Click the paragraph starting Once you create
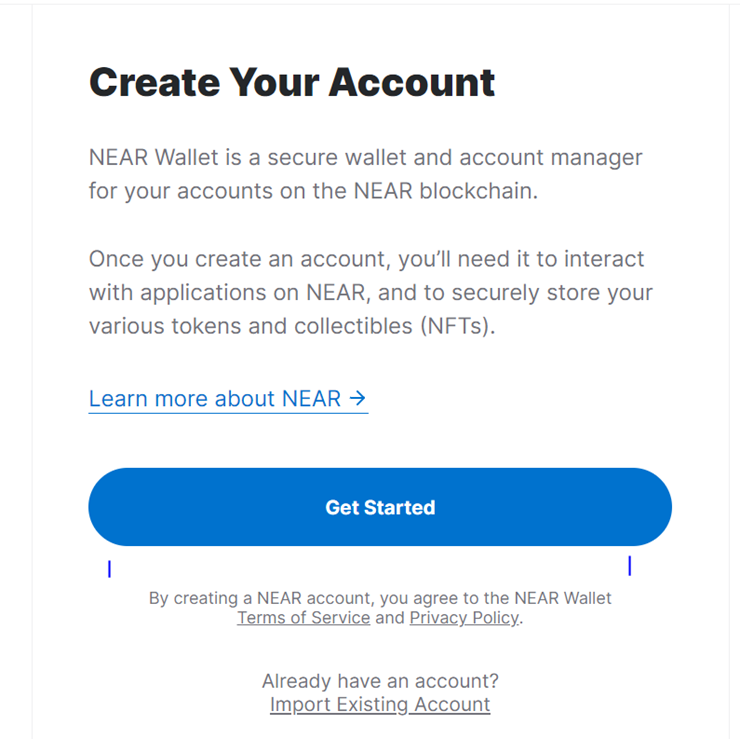 371,293
